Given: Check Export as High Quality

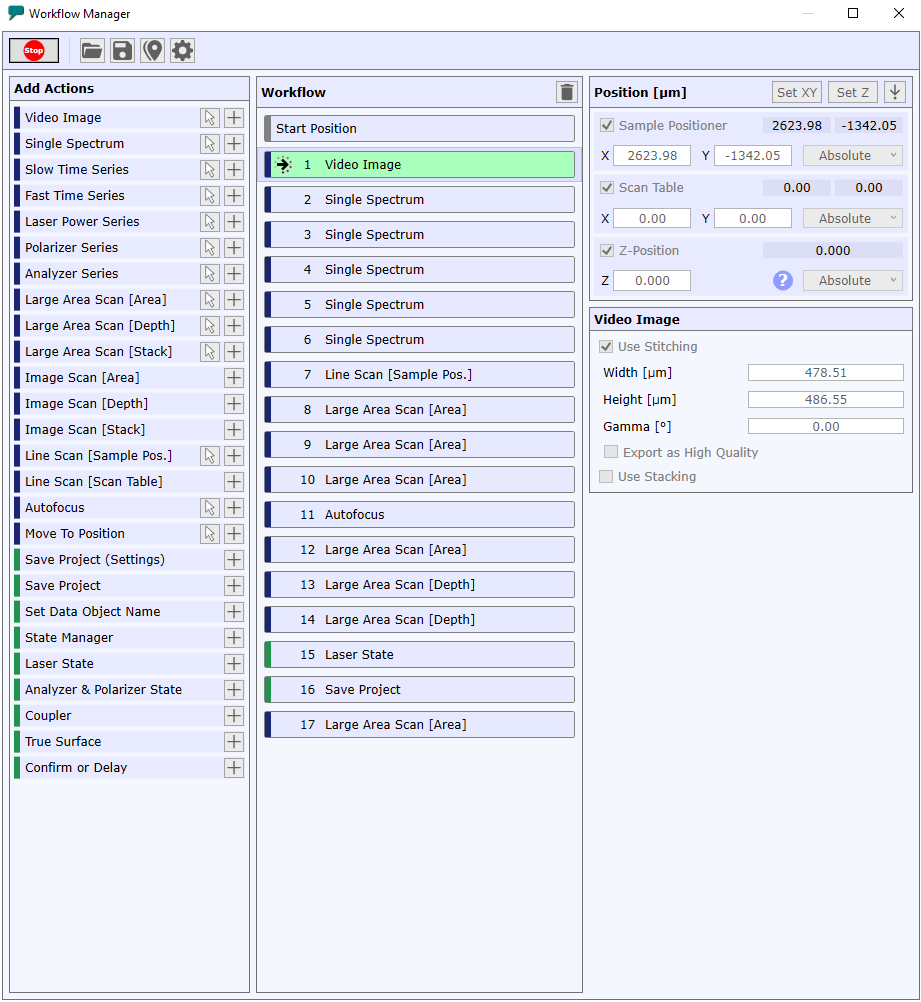Looking at the screenshot, I should click(611, 452).
